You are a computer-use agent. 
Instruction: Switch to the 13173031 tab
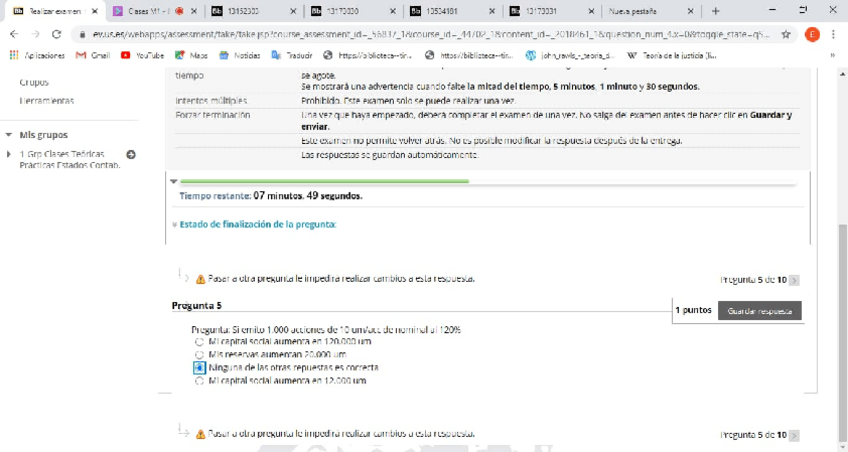click(x=541, y=11)
